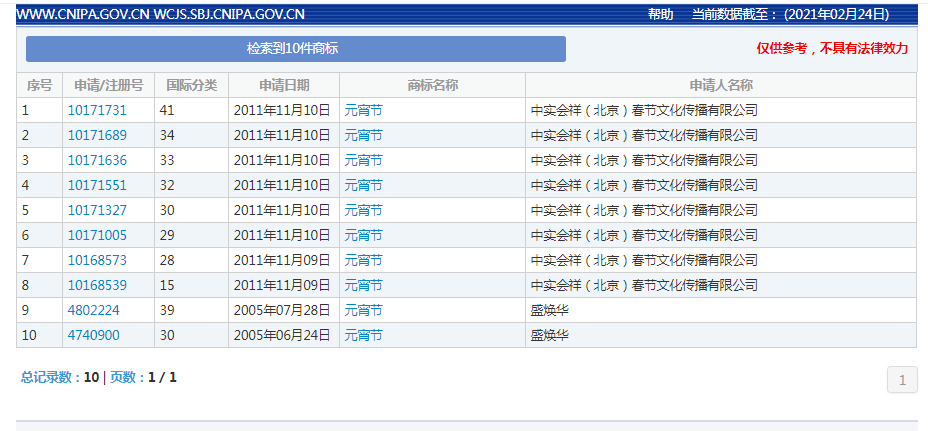Viewport: 928px width, 431px height.
Task: Open application number 10171551
Action: pyautogui.click(x=97, y=185)
